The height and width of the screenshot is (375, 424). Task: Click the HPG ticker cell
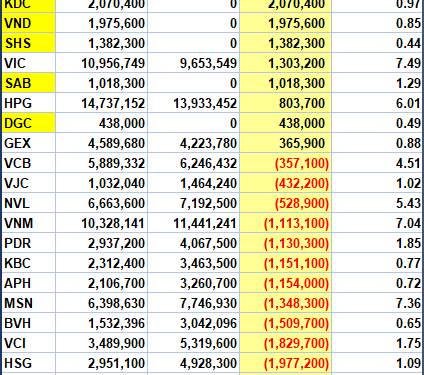click(x=29, y=103)
